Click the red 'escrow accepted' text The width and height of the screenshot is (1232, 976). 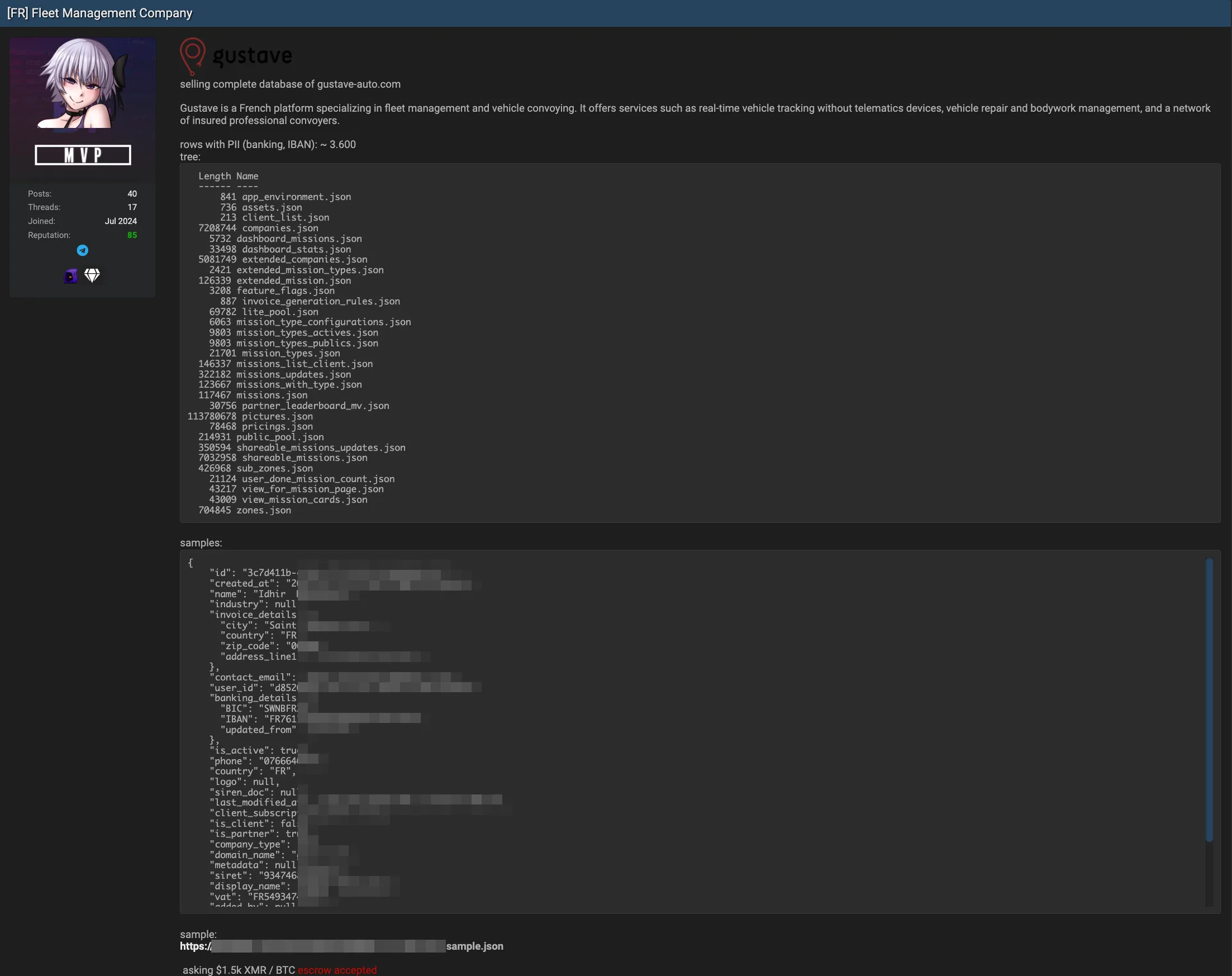click(x=336, y=970)
